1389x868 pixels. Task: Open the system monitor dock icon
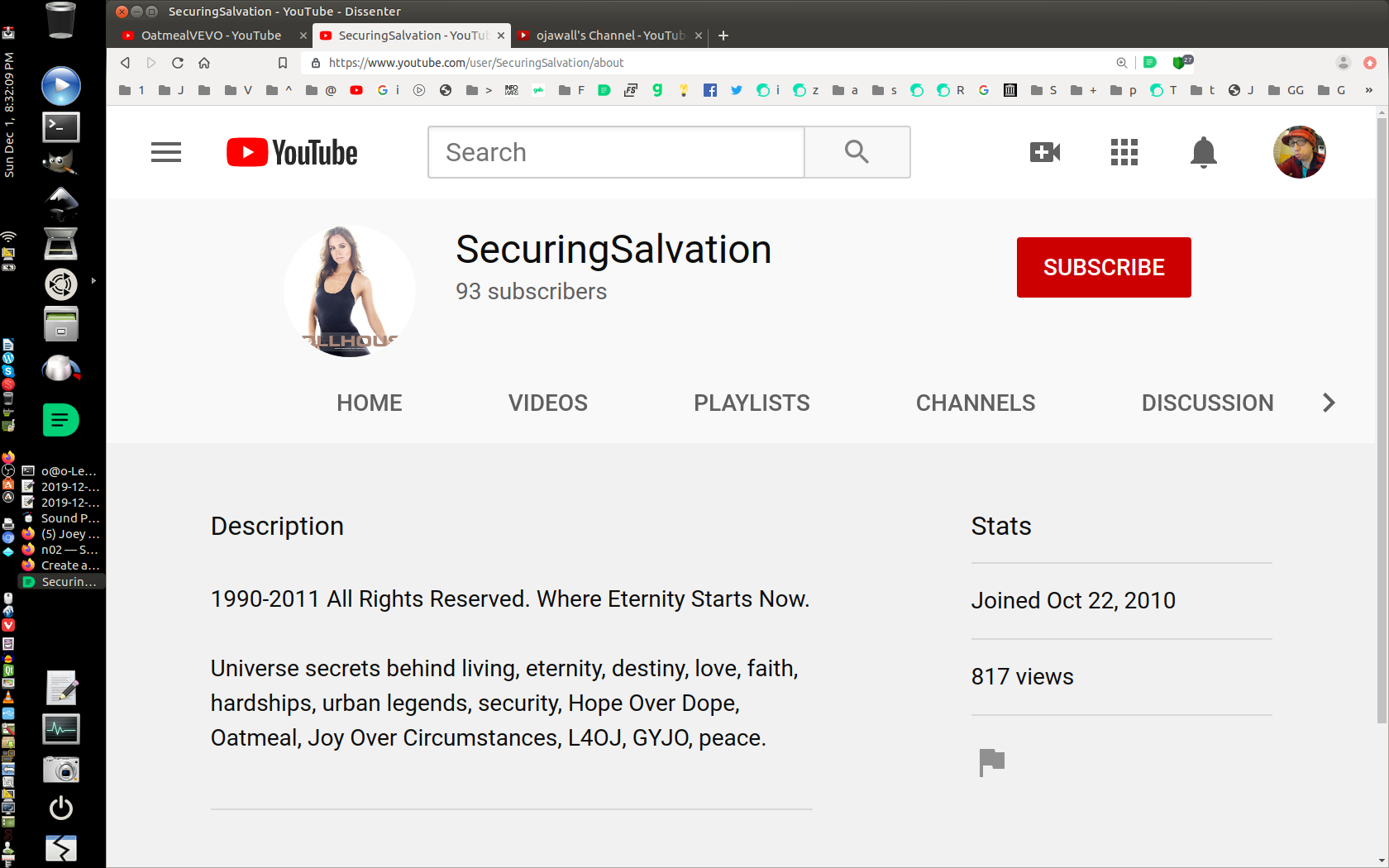point(61,729)
